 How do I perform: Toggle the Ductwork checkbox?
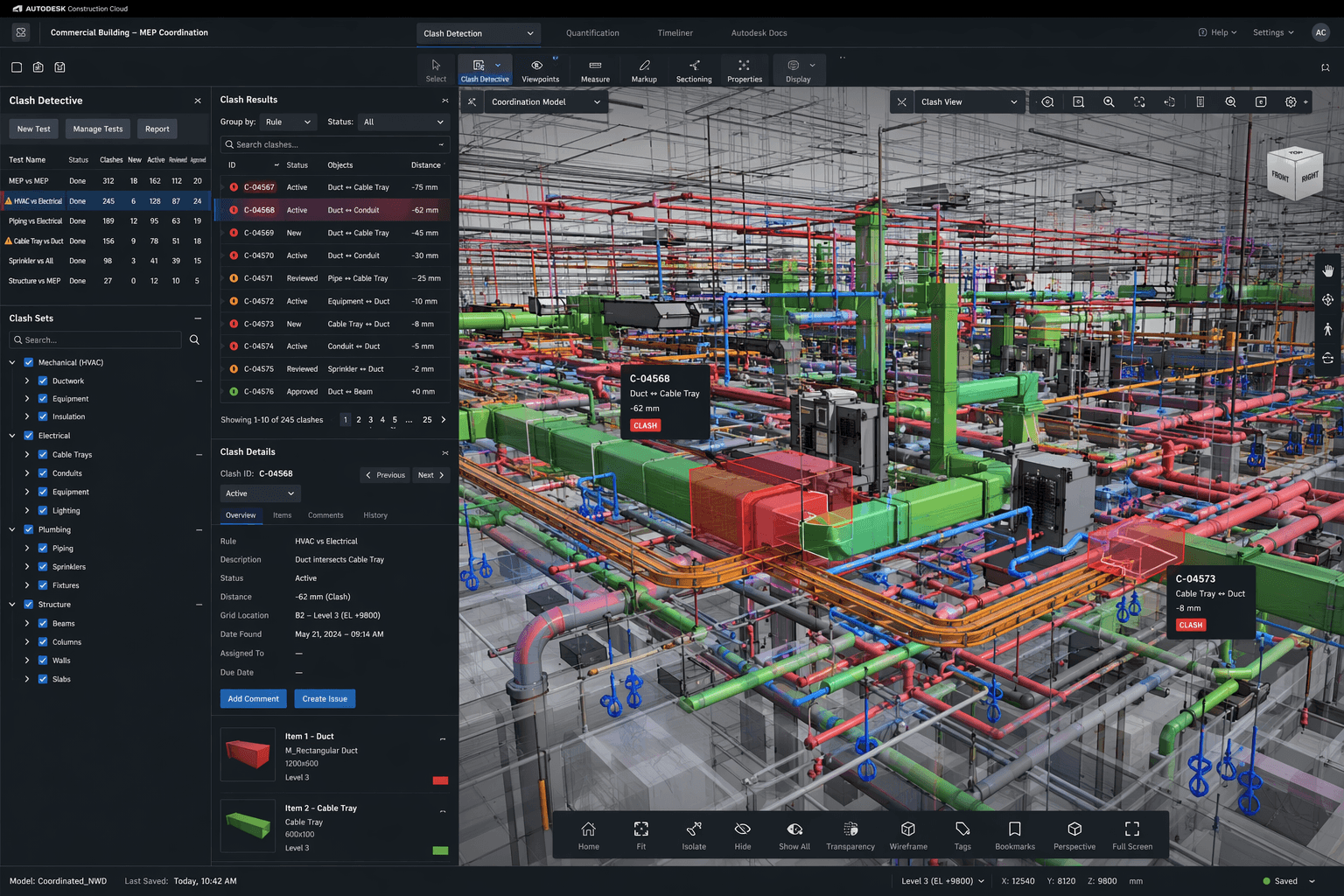click(x=43, y=381)
